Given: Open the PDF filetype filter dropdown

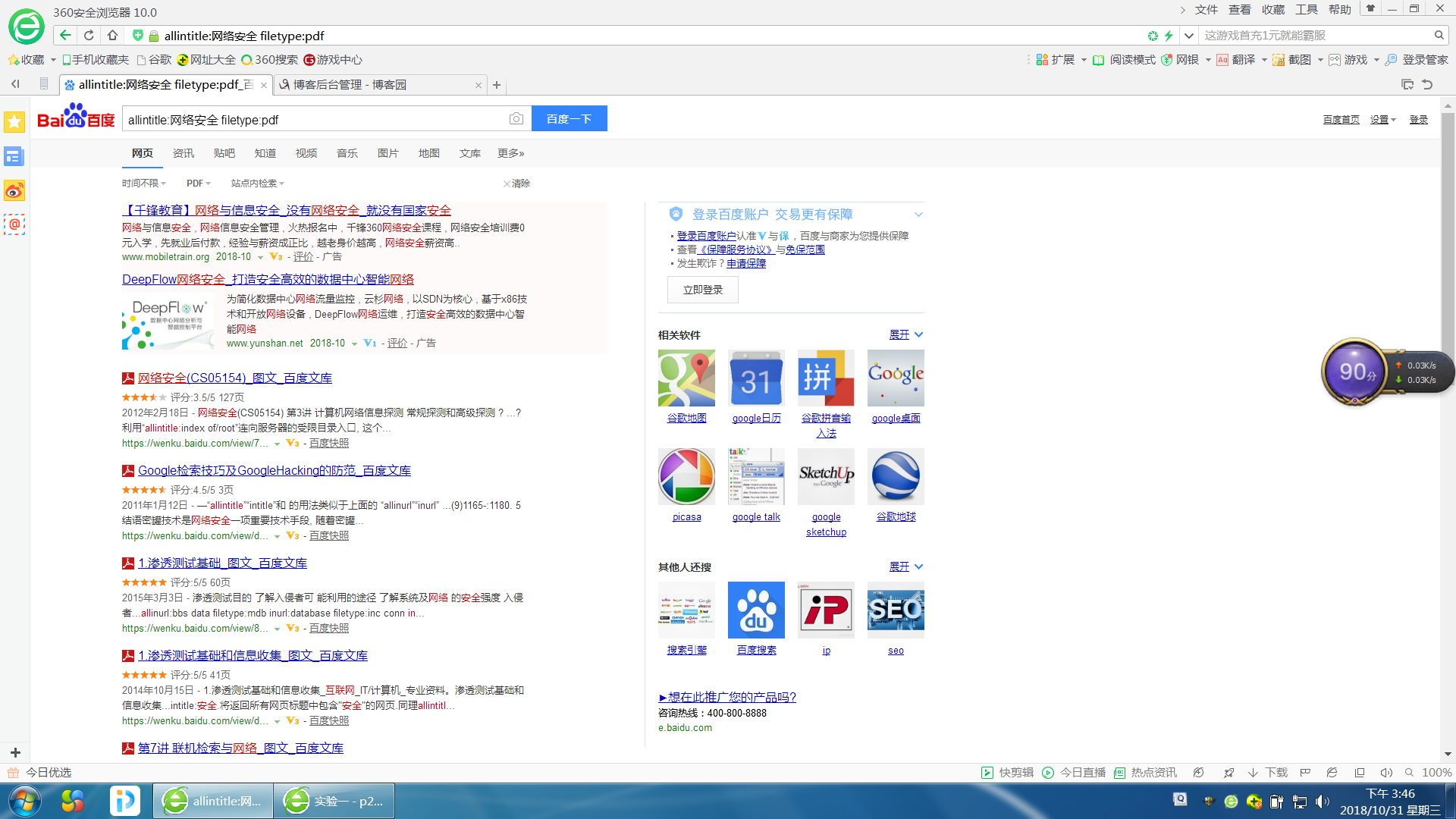Looking at the screenshot, I should click(x=198, y=184).
